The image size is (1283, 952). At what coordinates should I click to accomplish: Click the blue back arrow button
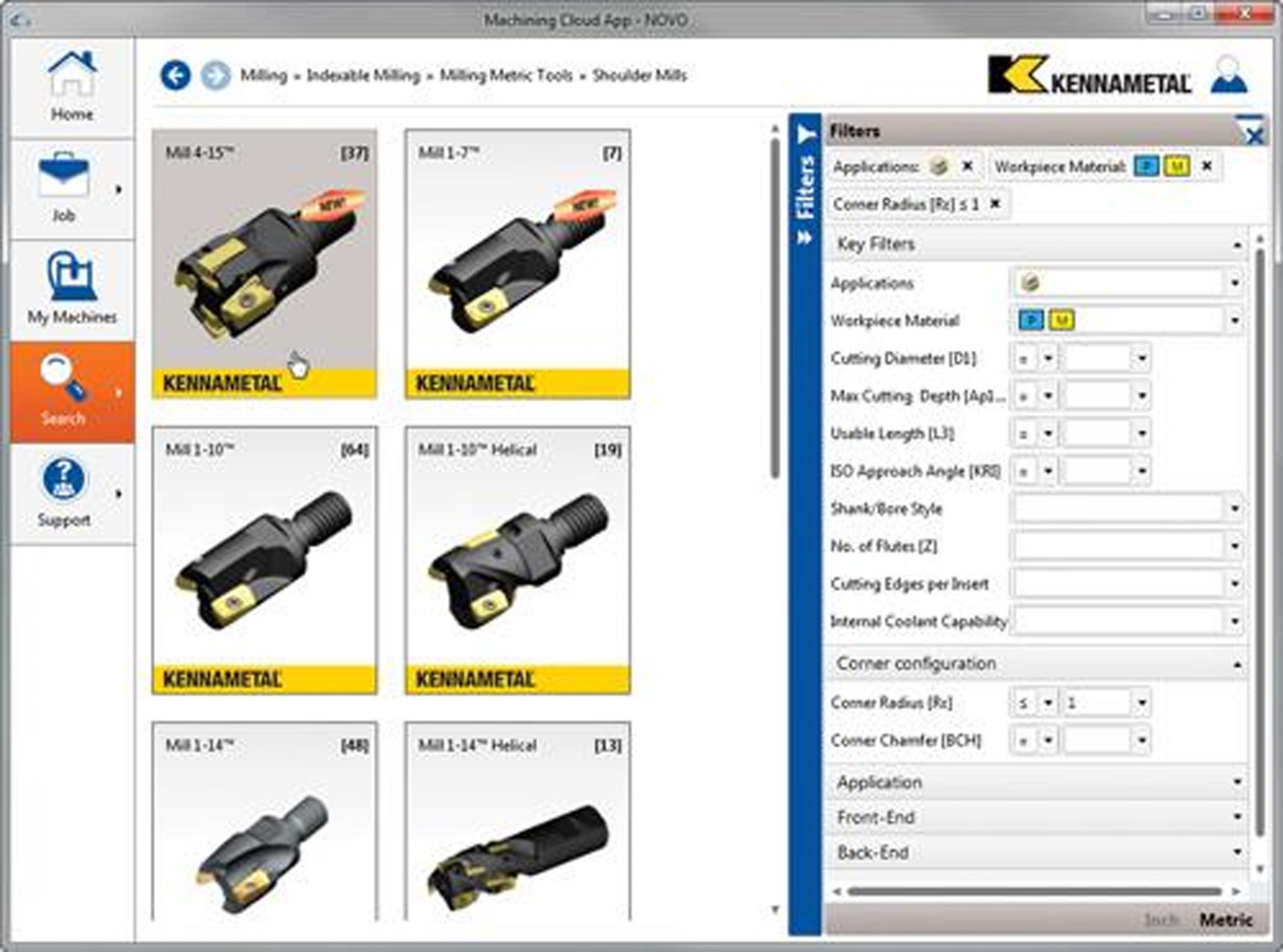[175, 75]
